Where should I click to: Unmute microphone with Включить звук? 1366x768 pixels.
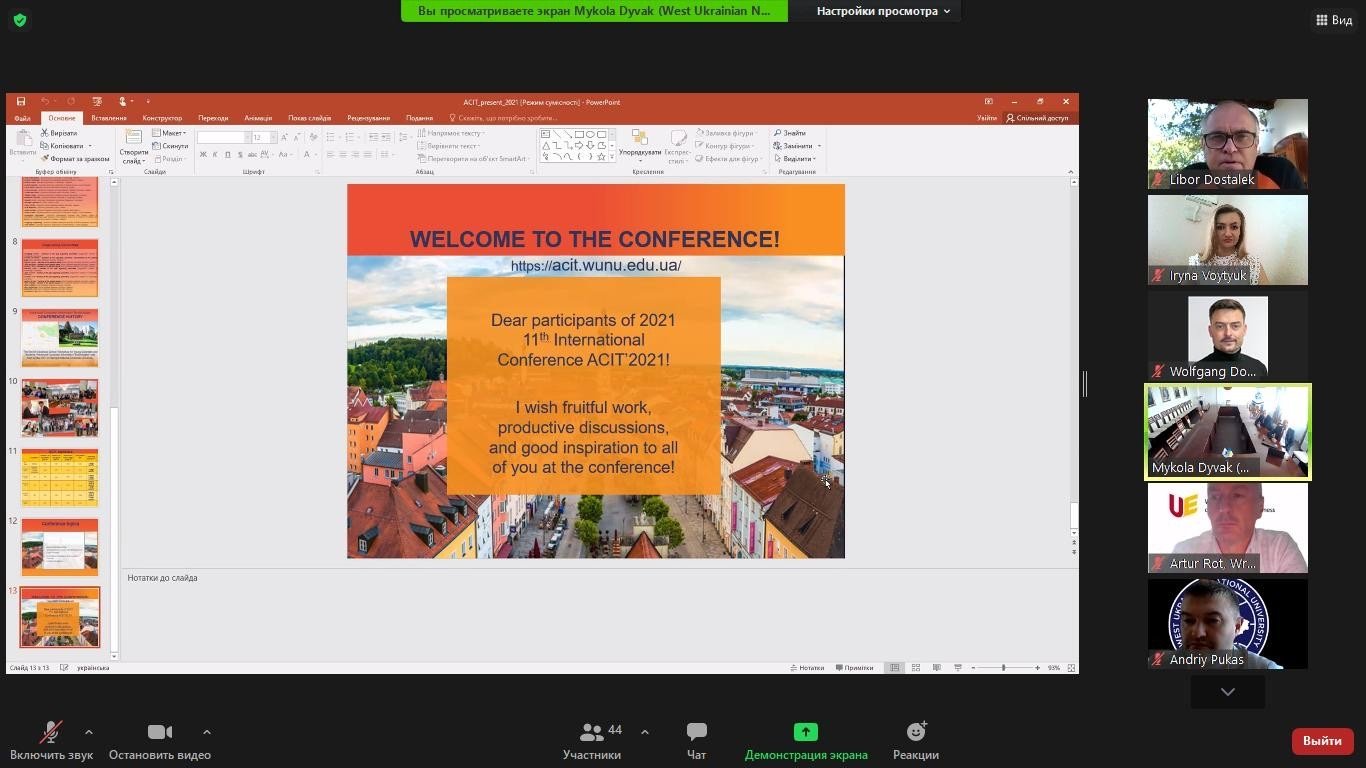[51, 741]
